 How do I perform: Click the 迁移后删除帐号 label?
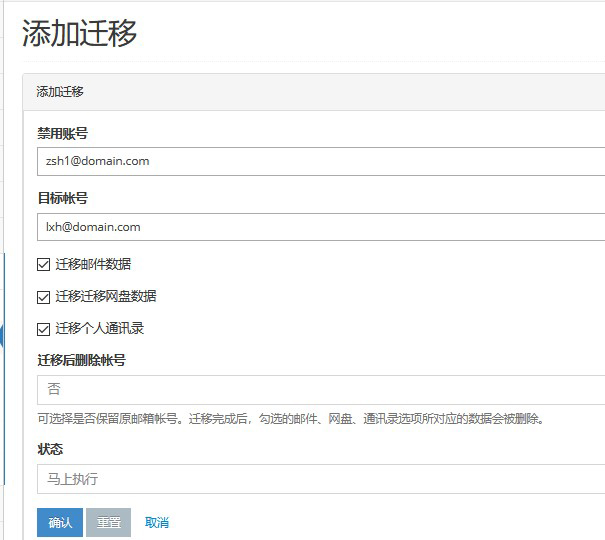point(81,360)
